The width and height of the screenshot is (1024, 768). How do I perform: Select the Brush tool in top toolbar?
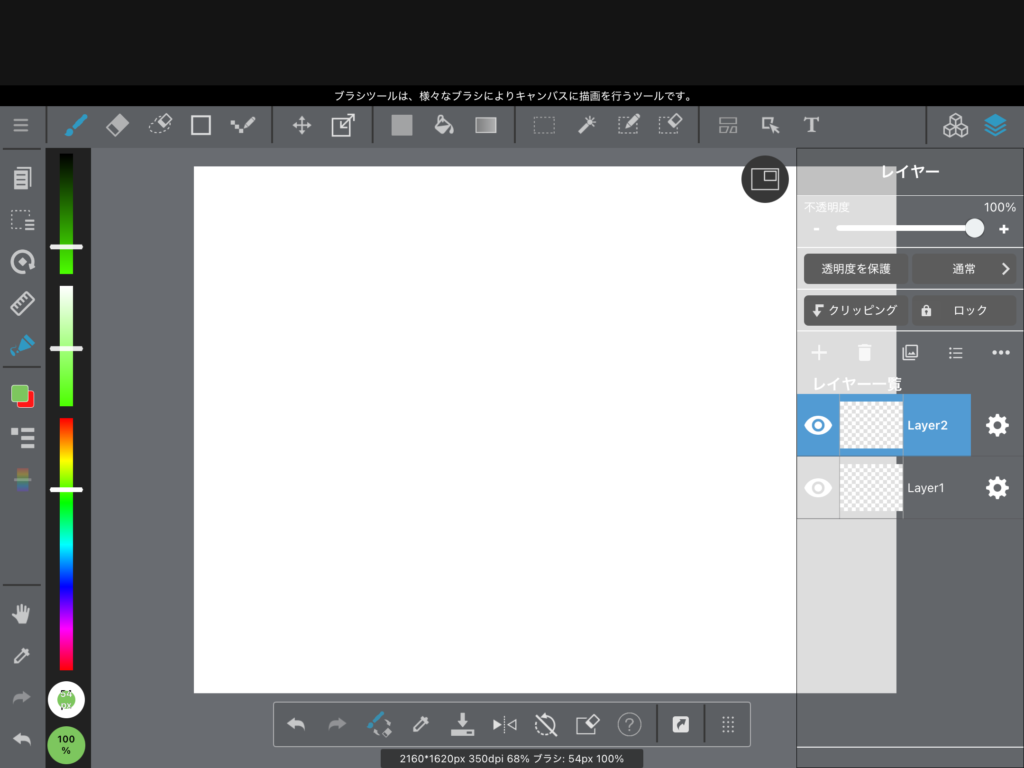point(76,125)
